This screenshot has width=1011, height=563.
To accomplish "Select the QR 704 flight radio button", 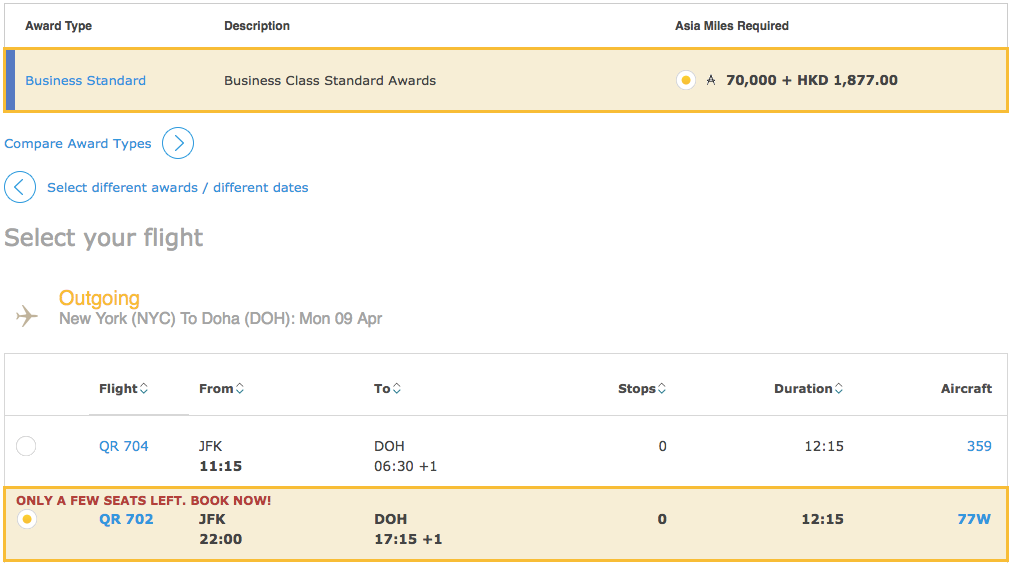I will click(26, 446).
